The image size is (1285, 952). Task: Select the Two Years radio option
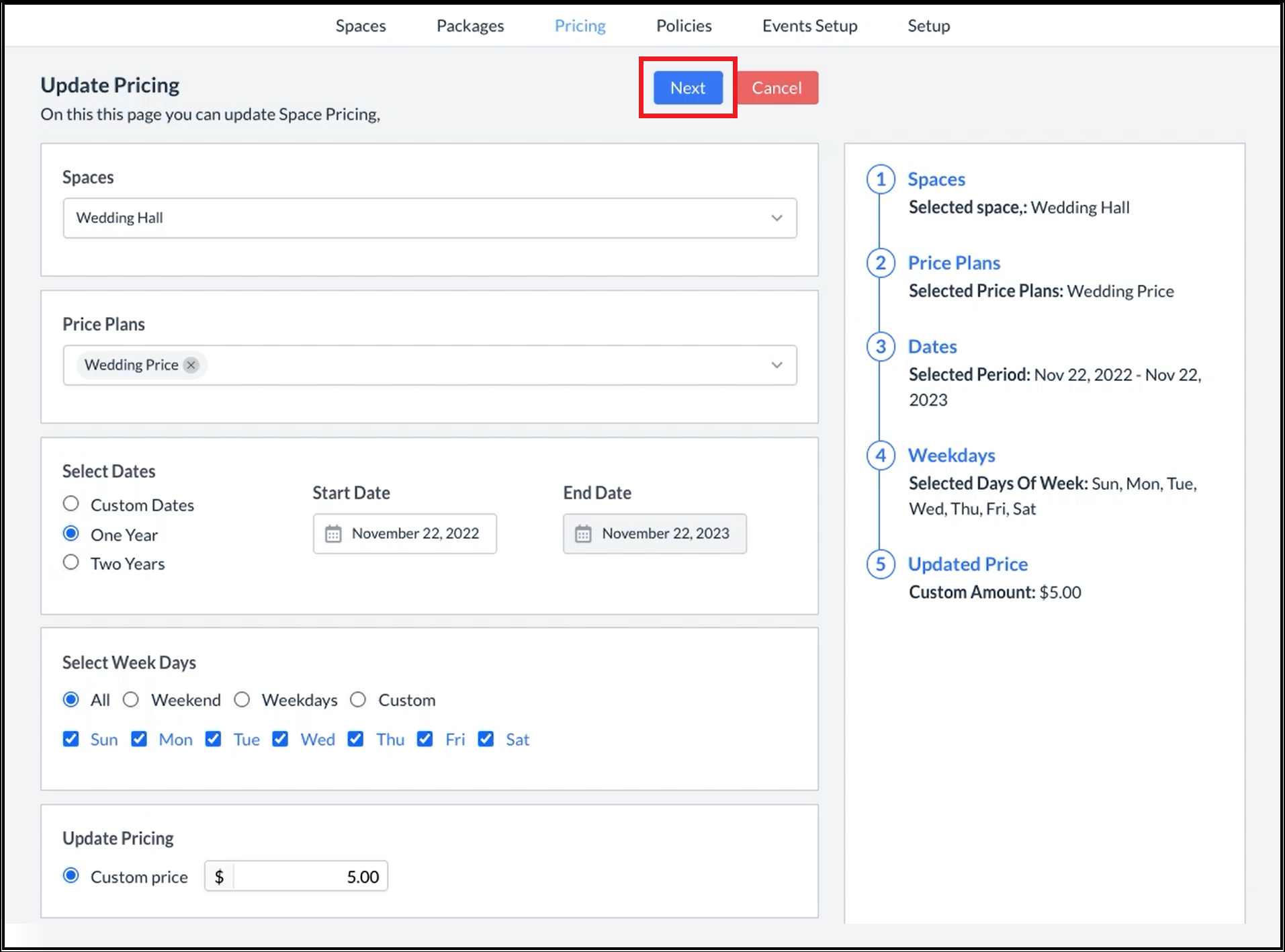tap(71, 562)
